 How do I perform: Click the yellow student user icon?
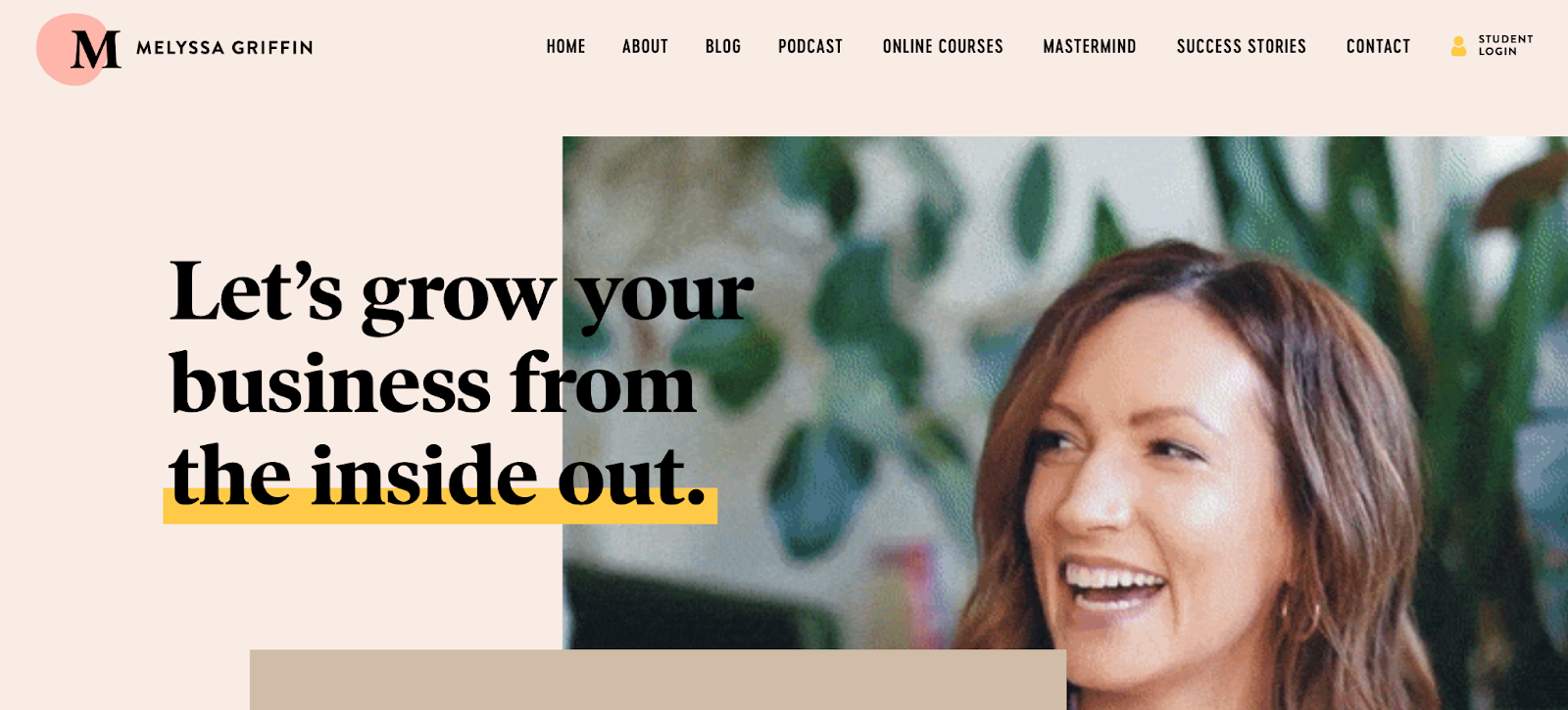point(1458,46)
